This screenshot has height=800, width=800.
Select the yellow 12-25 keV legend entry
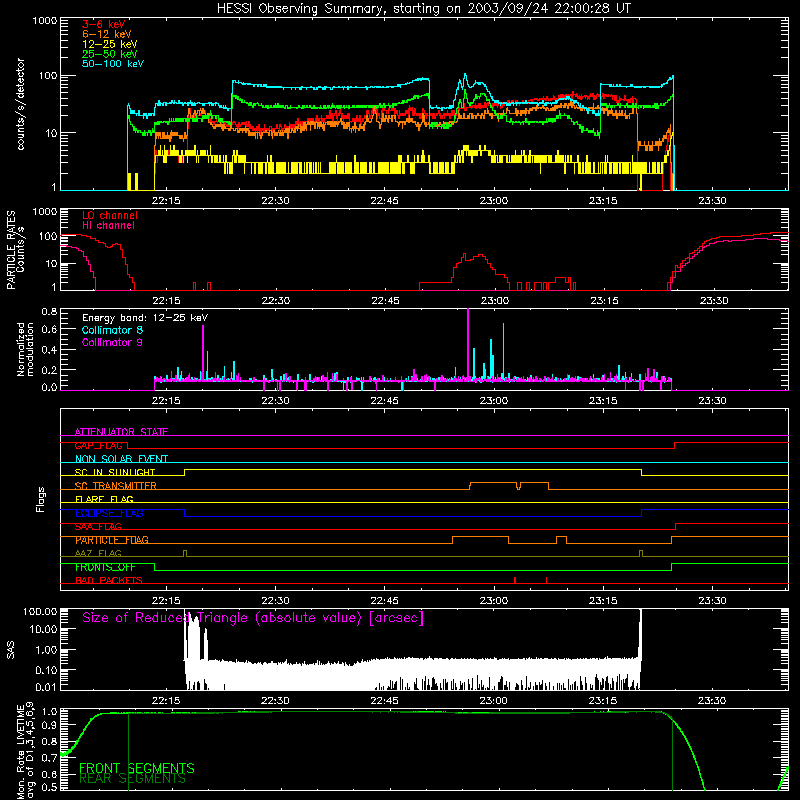point(109,44)
